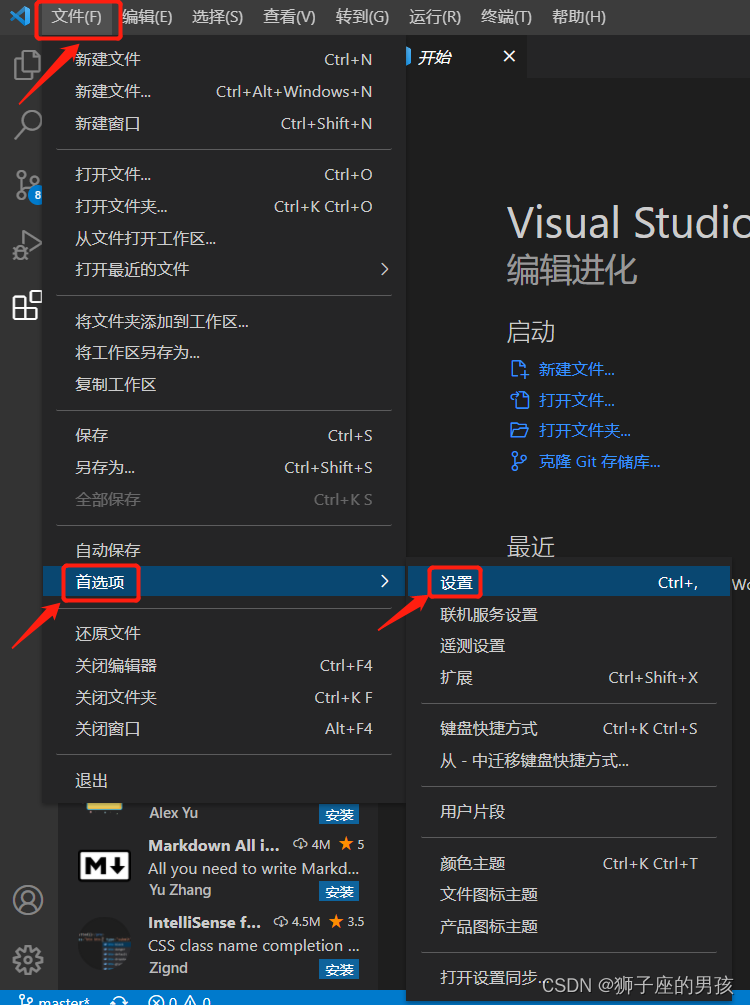Screen dimensions: 750x1005
Task: Click the Markdown All in One extension icon
Action: pyautogui.click(x=104, y=867)
